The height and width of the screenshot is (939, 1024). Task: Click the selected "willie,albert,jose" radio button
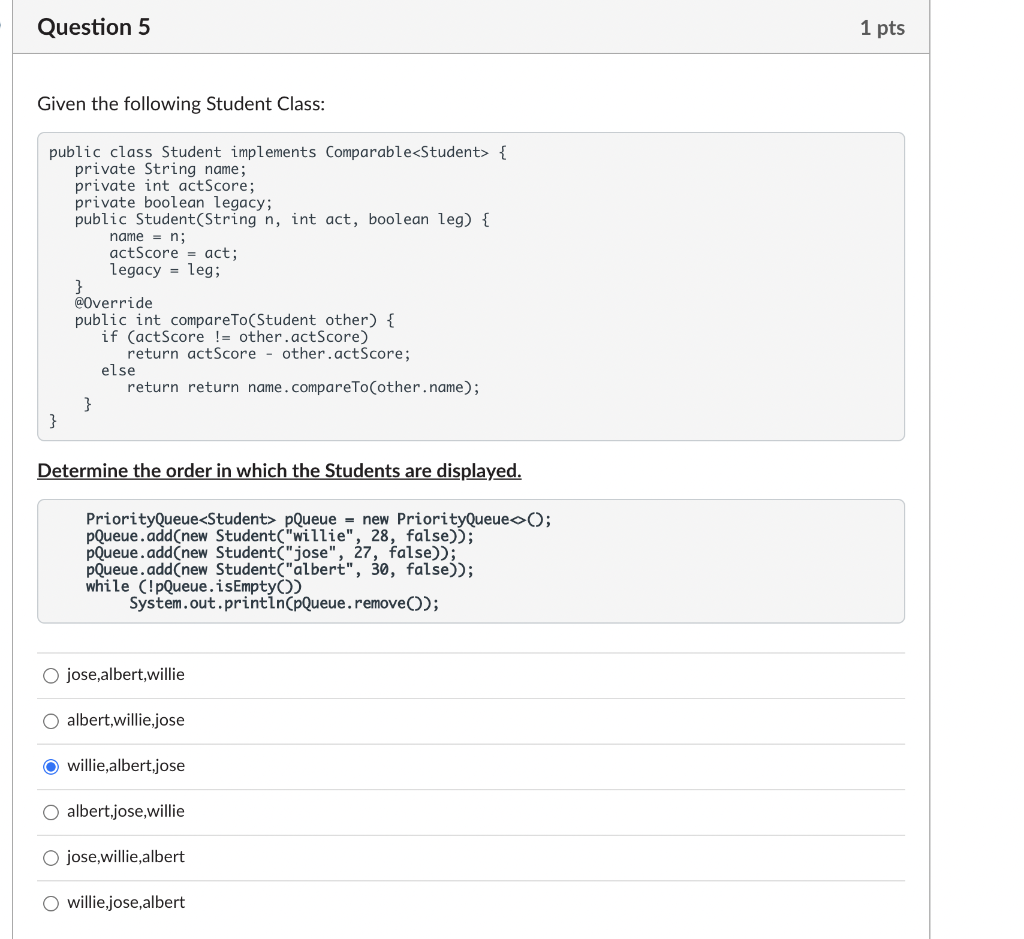point(51,766)
